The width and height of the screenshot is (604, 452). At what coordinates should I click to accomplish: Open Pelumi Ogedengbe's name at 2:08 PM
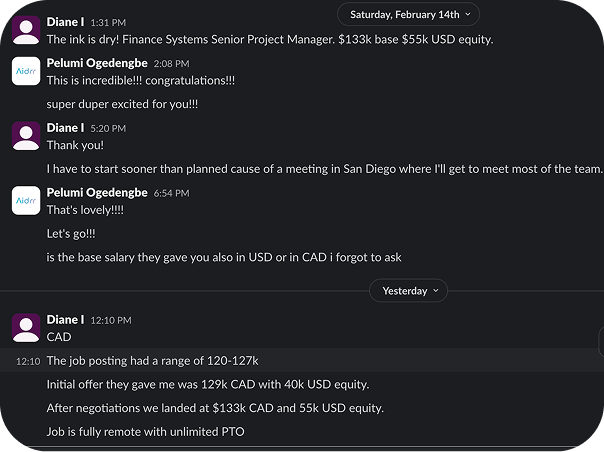[x=97, y=63]
